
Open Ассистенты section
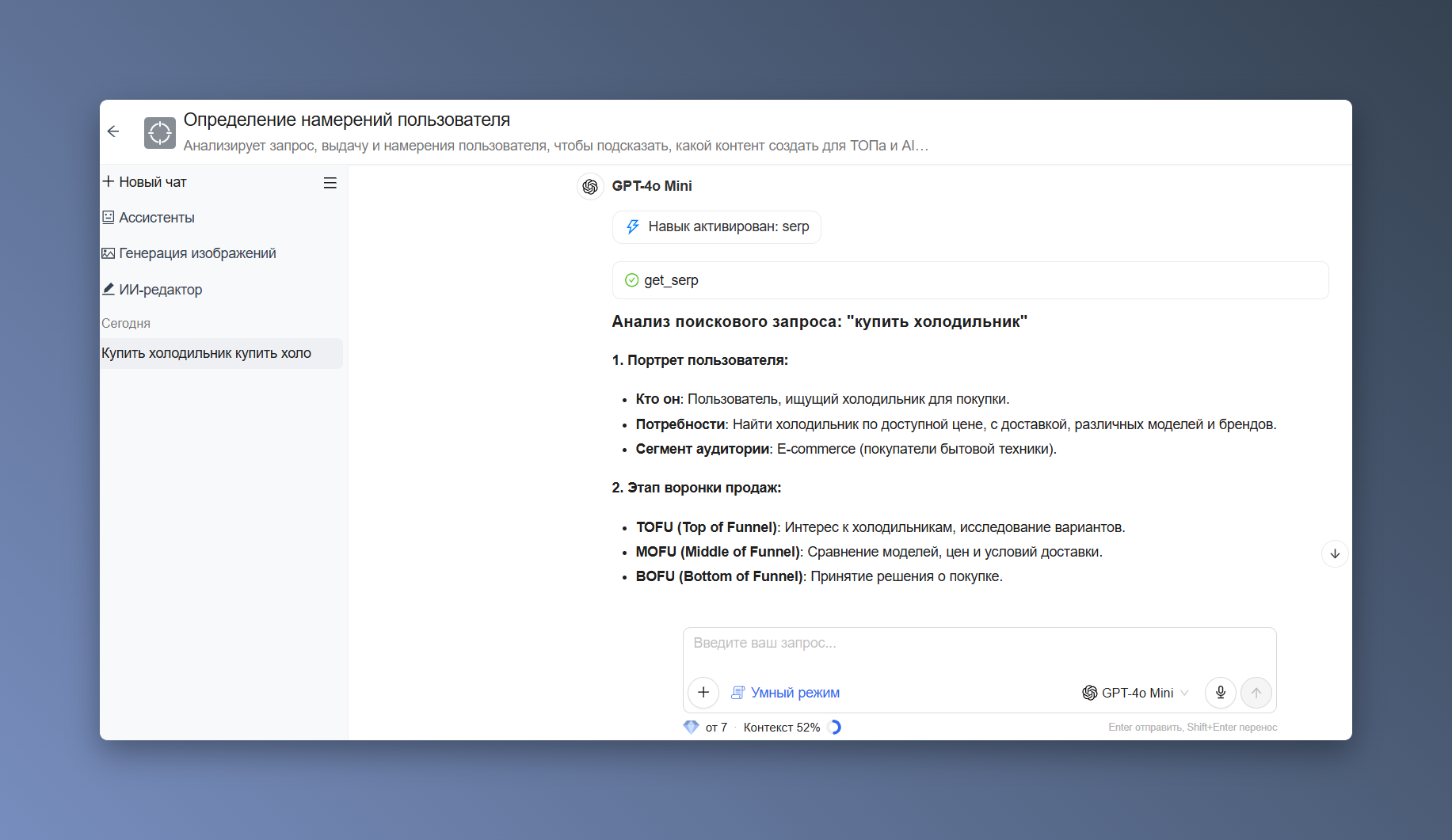[x=148, y=218]
